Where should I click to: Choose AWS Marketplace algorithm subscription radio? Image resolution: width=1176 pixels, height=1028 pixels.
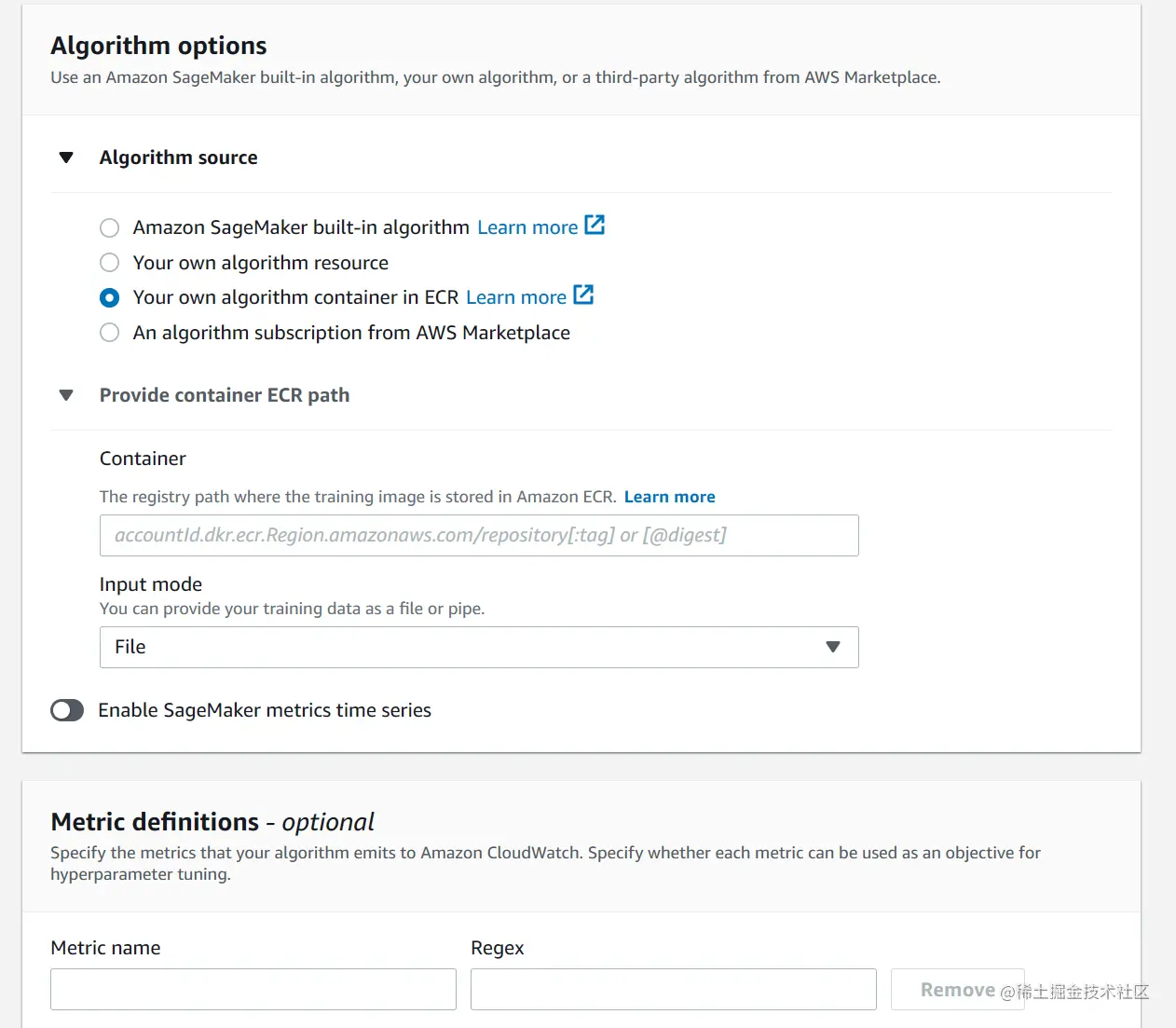click(x=110, y=333)
